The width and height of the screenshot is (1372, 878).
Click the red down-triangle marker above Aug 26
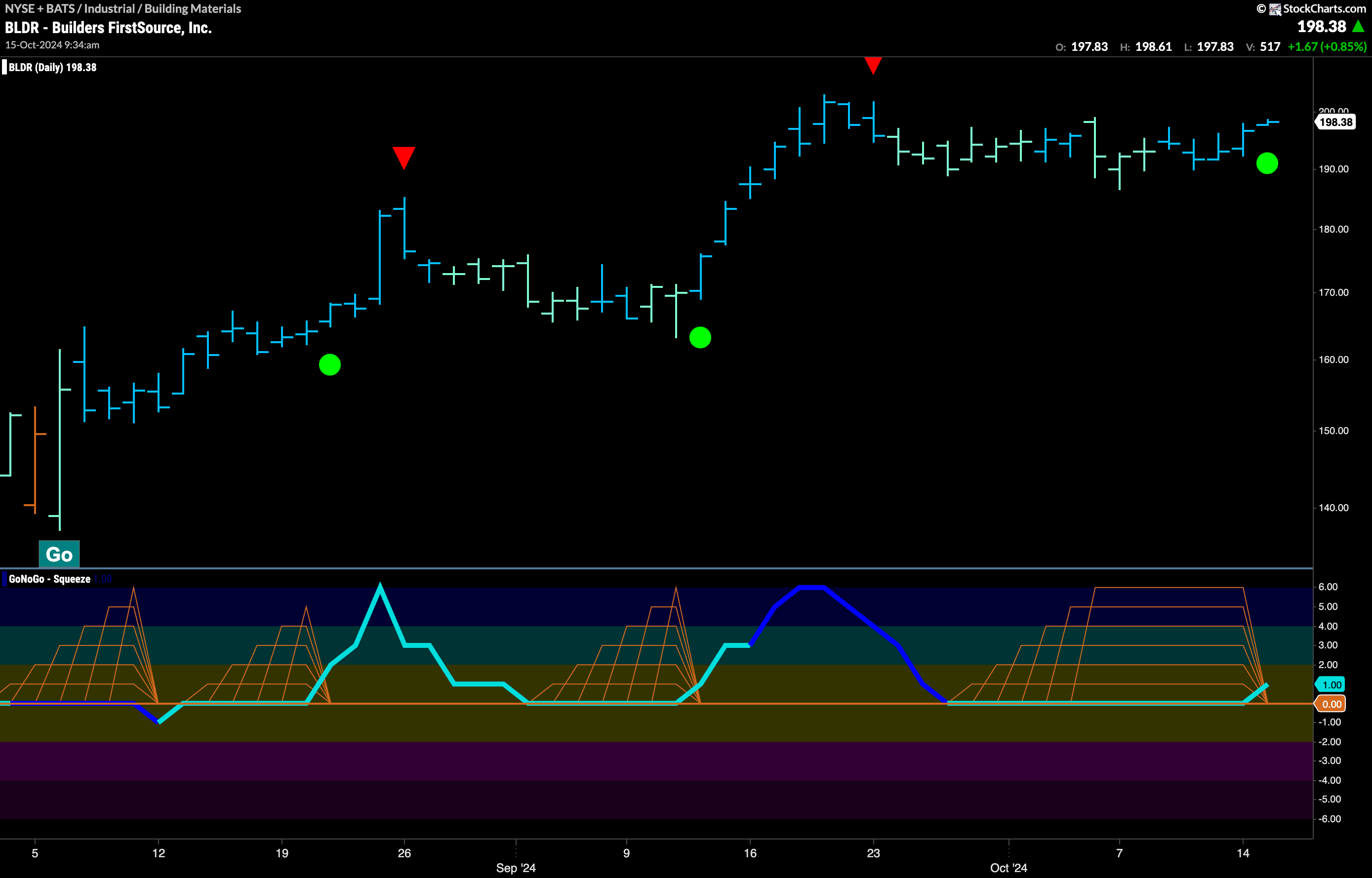point(404,158)
